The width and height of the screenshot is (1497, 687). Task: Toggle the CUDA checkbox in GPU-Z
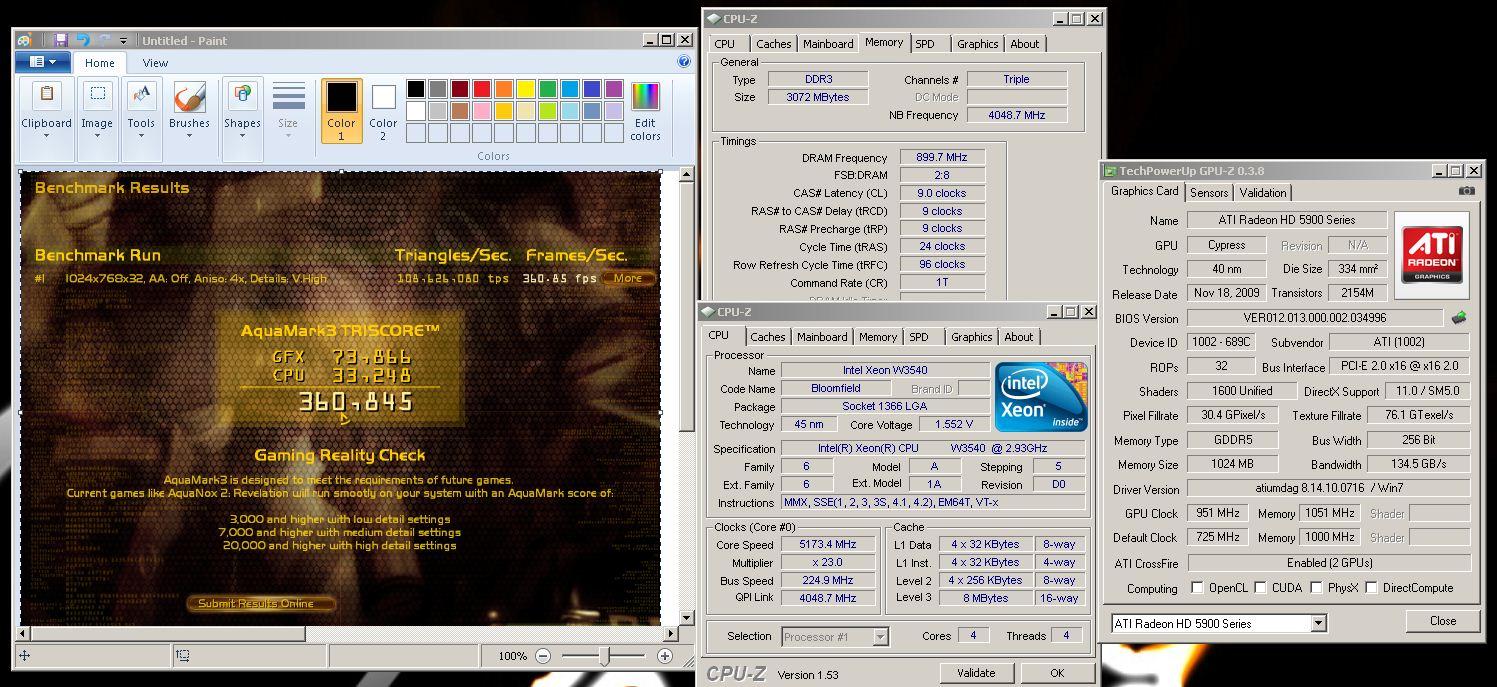[1260, 588]
